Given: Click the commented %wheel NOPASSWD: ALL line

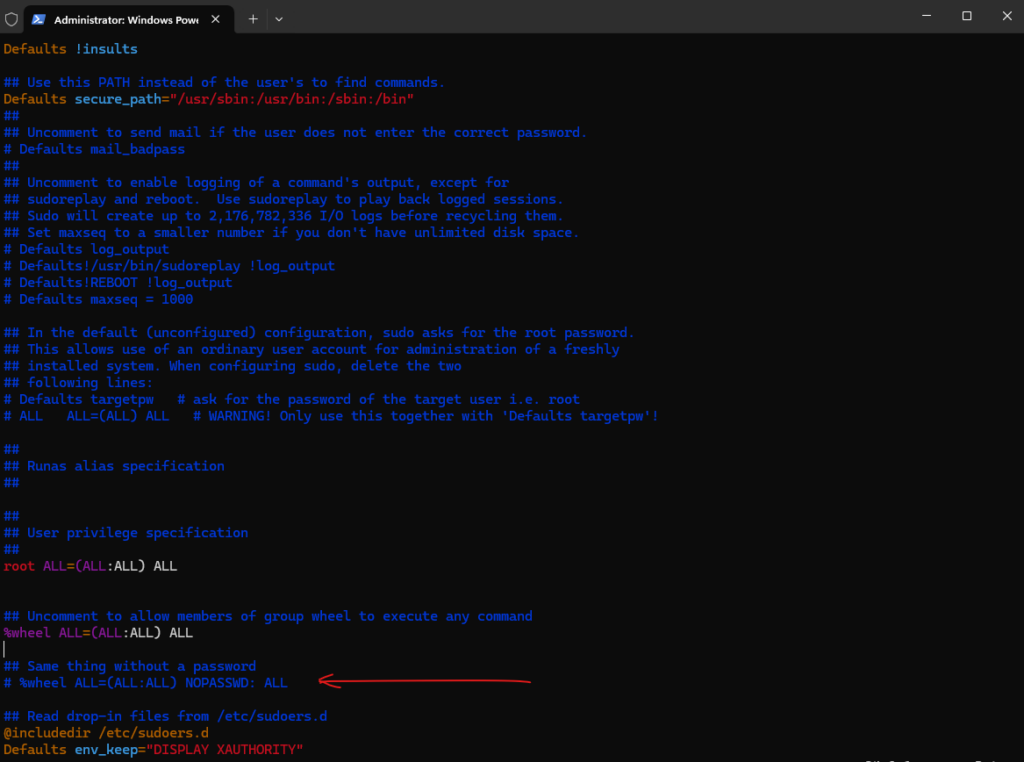Looking at the screenshot, I should click(x=152, y=683).
